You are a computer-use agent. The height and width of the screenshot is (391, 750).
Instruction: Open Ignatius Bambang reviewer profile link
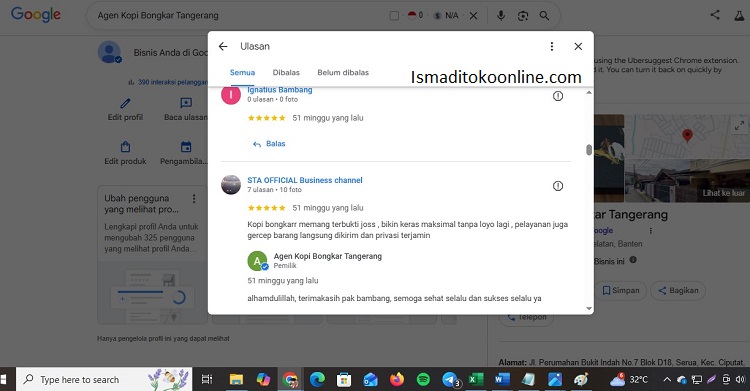tap(279, 90)
